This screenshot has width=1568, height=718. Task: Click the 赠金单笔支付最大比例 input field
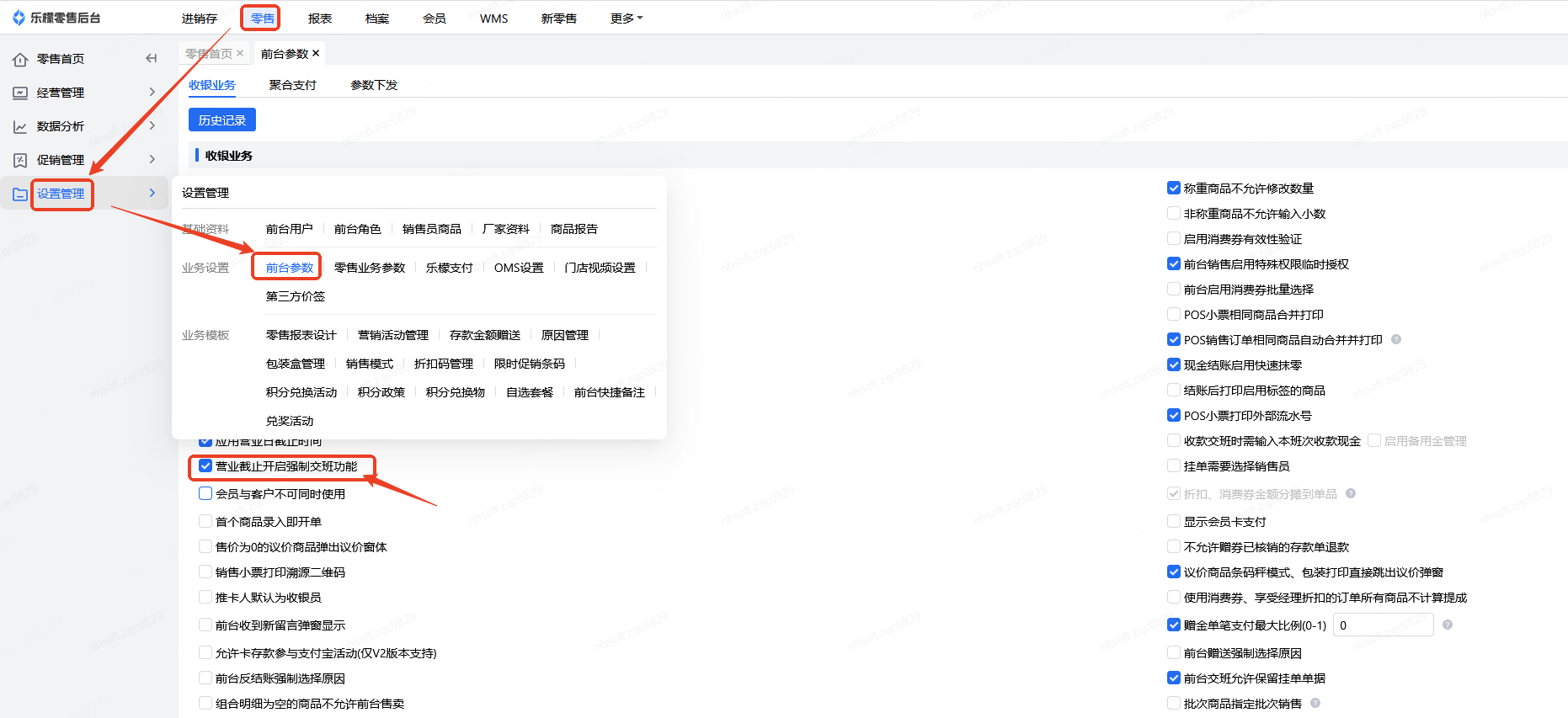click(1384, 625)
